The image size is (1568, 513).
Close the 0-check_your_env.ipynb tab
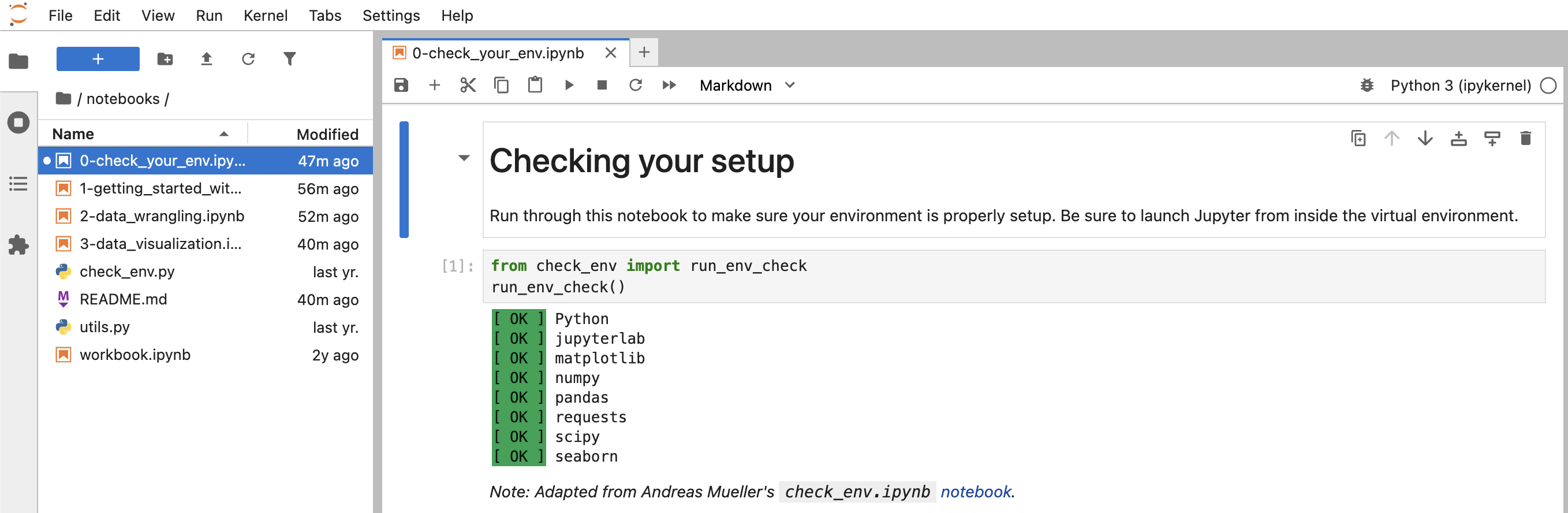[611, 53]
